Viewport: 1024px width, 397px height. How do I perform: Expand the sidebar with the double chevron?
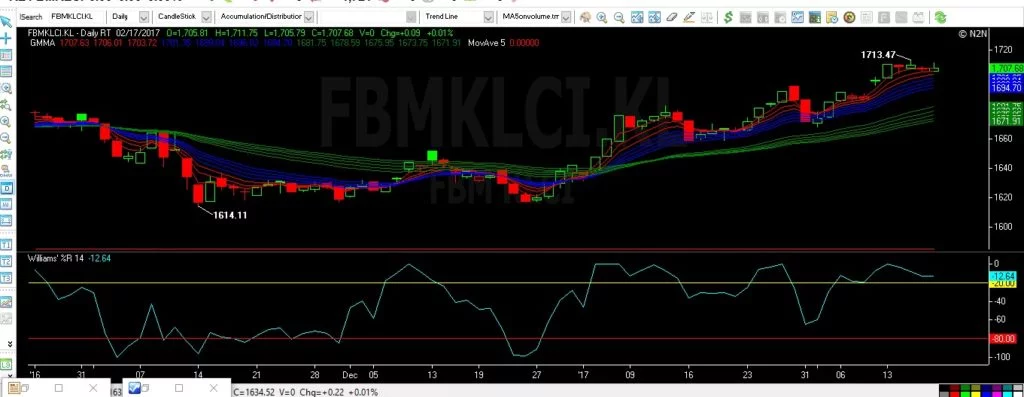(x=9, y=343)
